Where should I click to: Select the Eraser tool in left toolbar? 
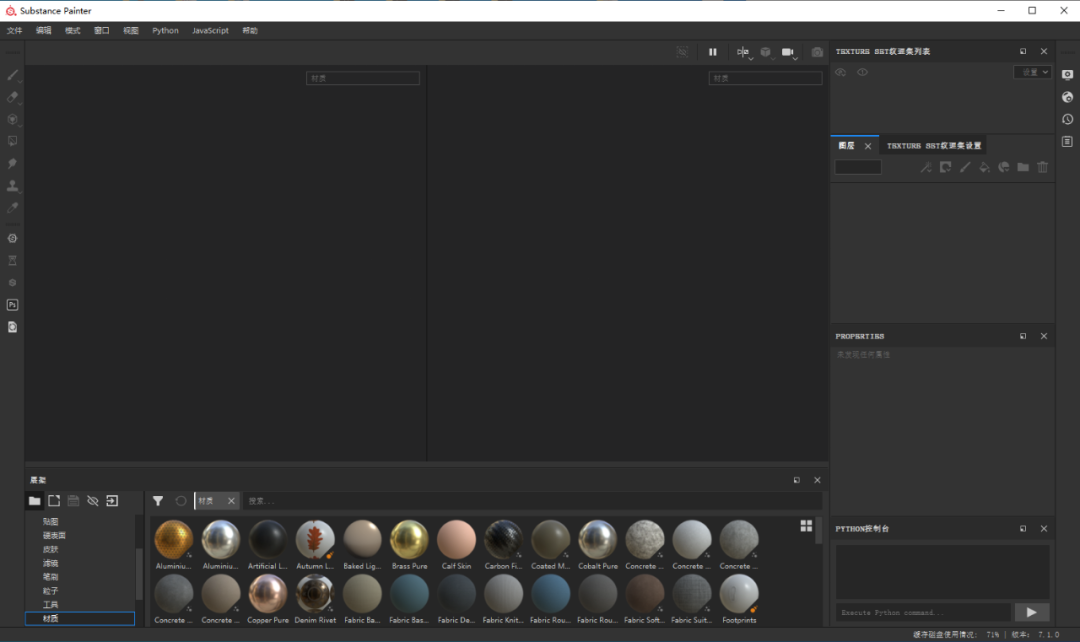[12, 97]
